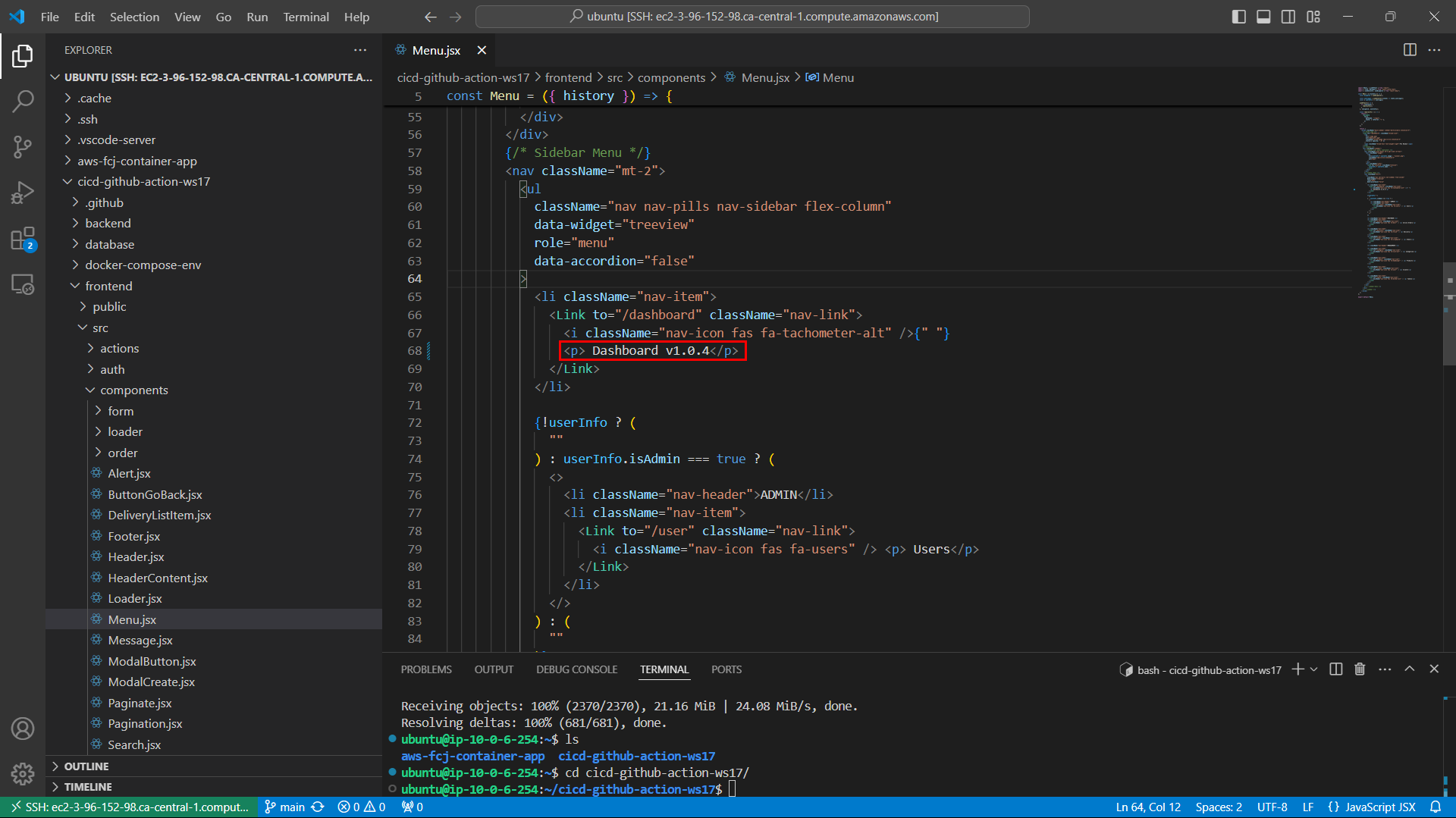1456x818 pixels.
Task: Click the main branch in status bar
Action: pos(285,807)
